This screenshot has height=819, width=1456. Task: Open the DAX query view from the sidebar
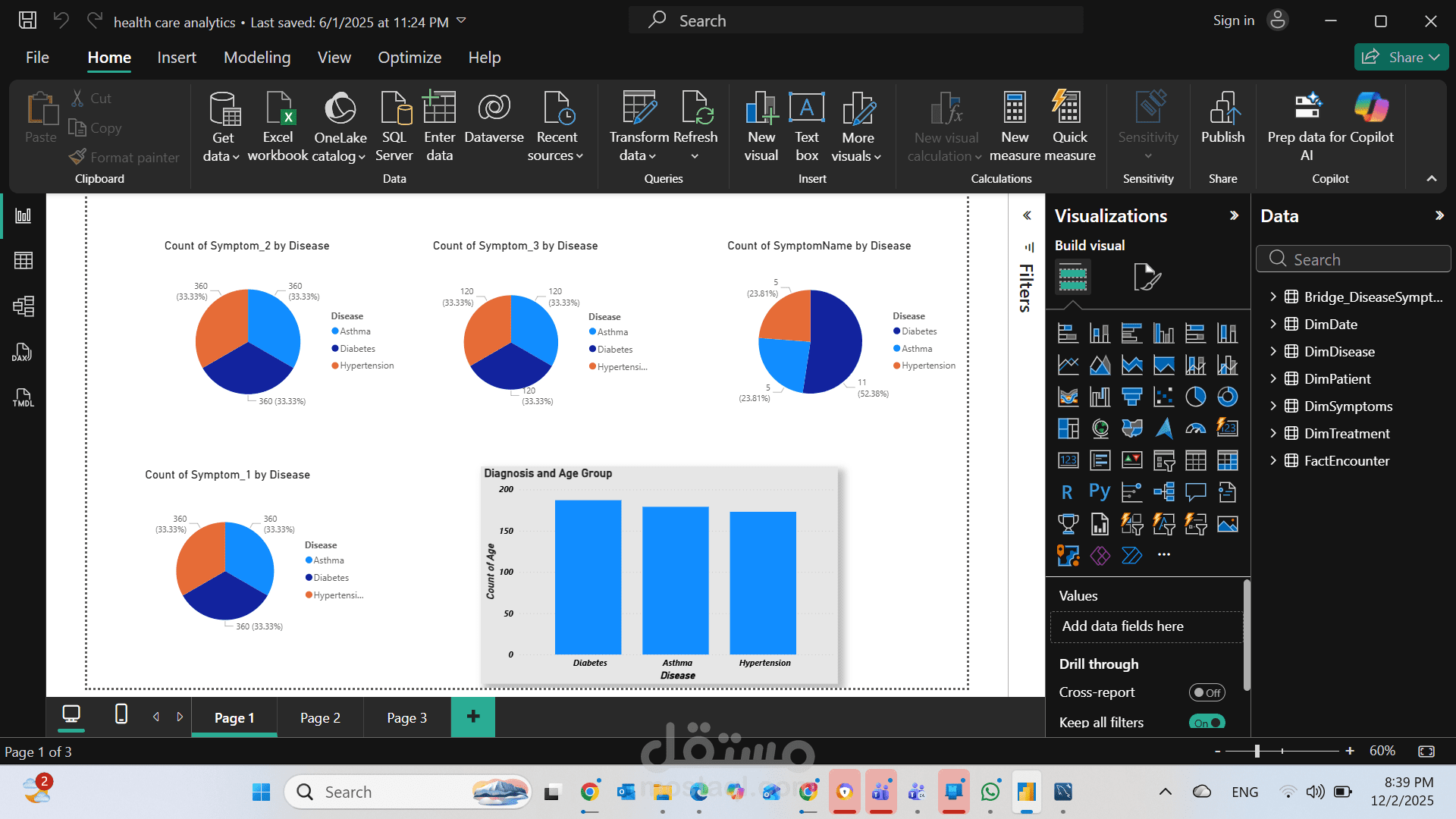pyautogui.click(x=24, y=351)
